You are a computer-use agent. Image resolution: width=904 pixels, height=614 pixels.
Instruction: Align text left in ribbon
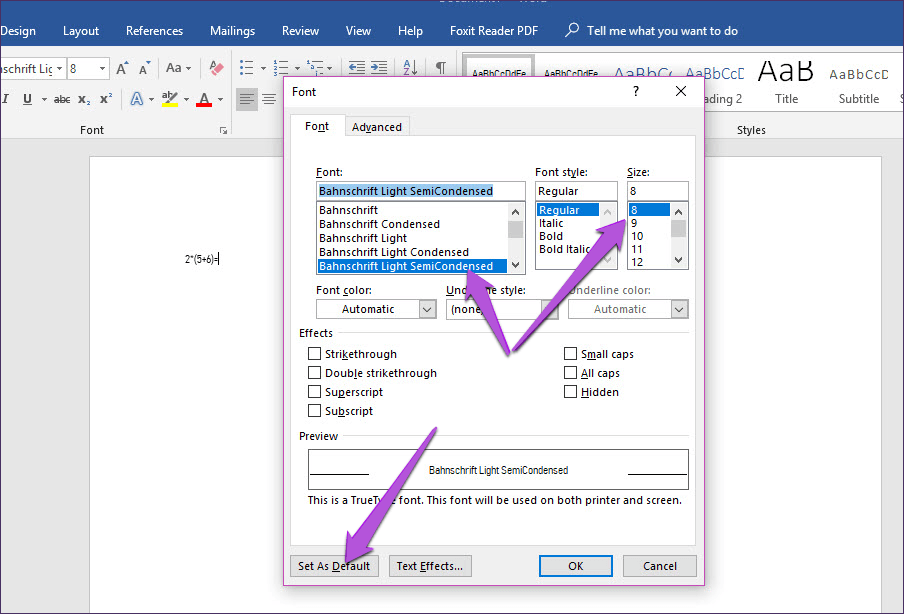(246, 99)
